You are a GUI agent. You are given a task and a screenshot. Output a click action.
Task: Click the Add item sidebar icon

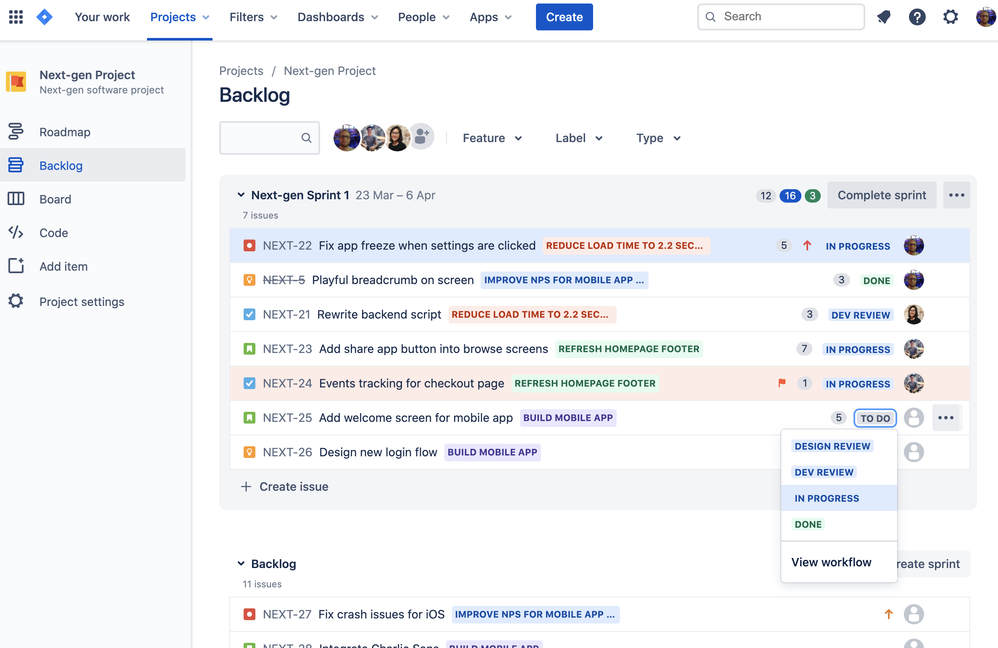[16, 266]
